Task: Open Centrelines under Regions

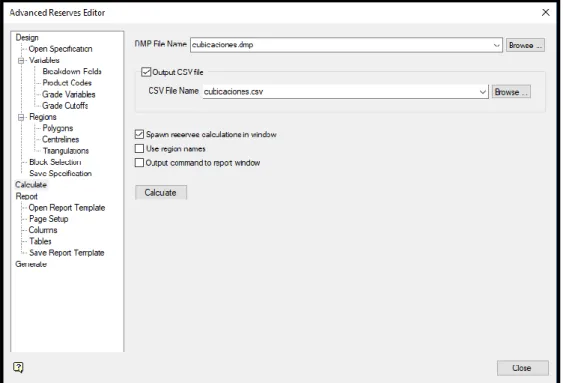Action: (x=60, y=139)
